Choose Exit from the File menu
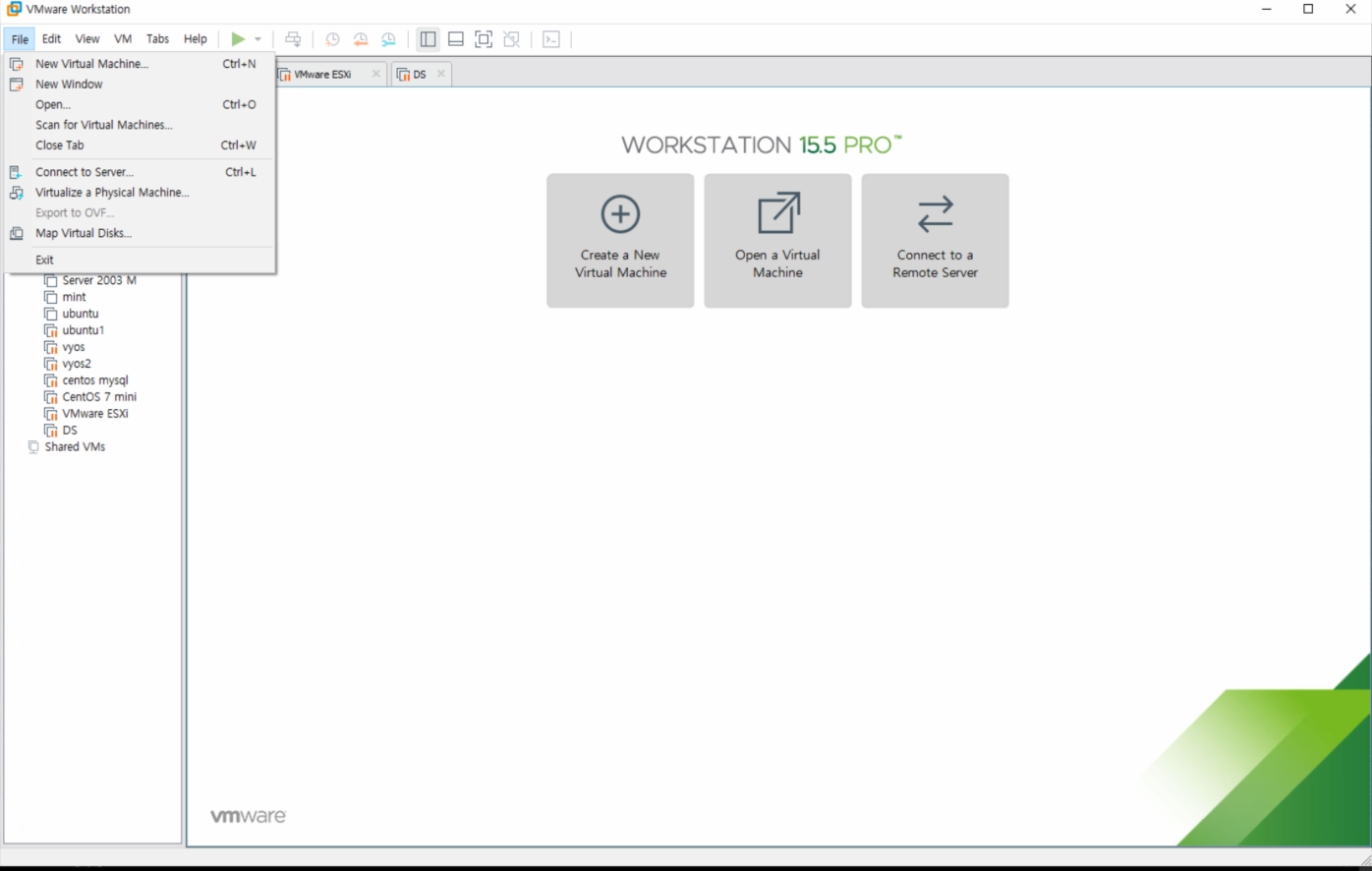This screenshot has width=1372, height=871. (x=140, y=260)
